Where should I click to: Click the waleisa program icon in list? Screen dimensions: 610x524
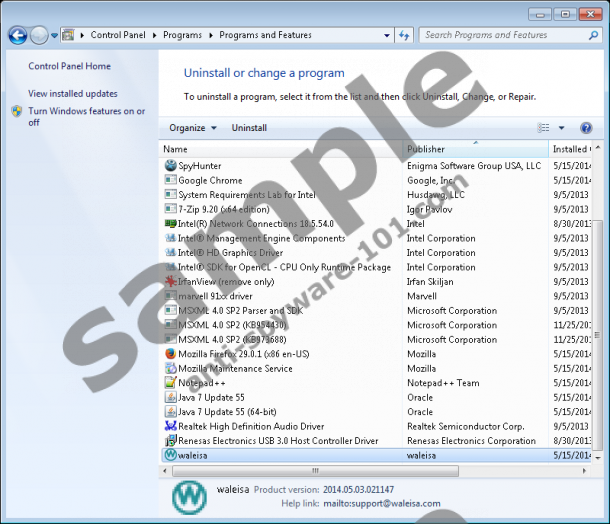(x=170, y=455)
